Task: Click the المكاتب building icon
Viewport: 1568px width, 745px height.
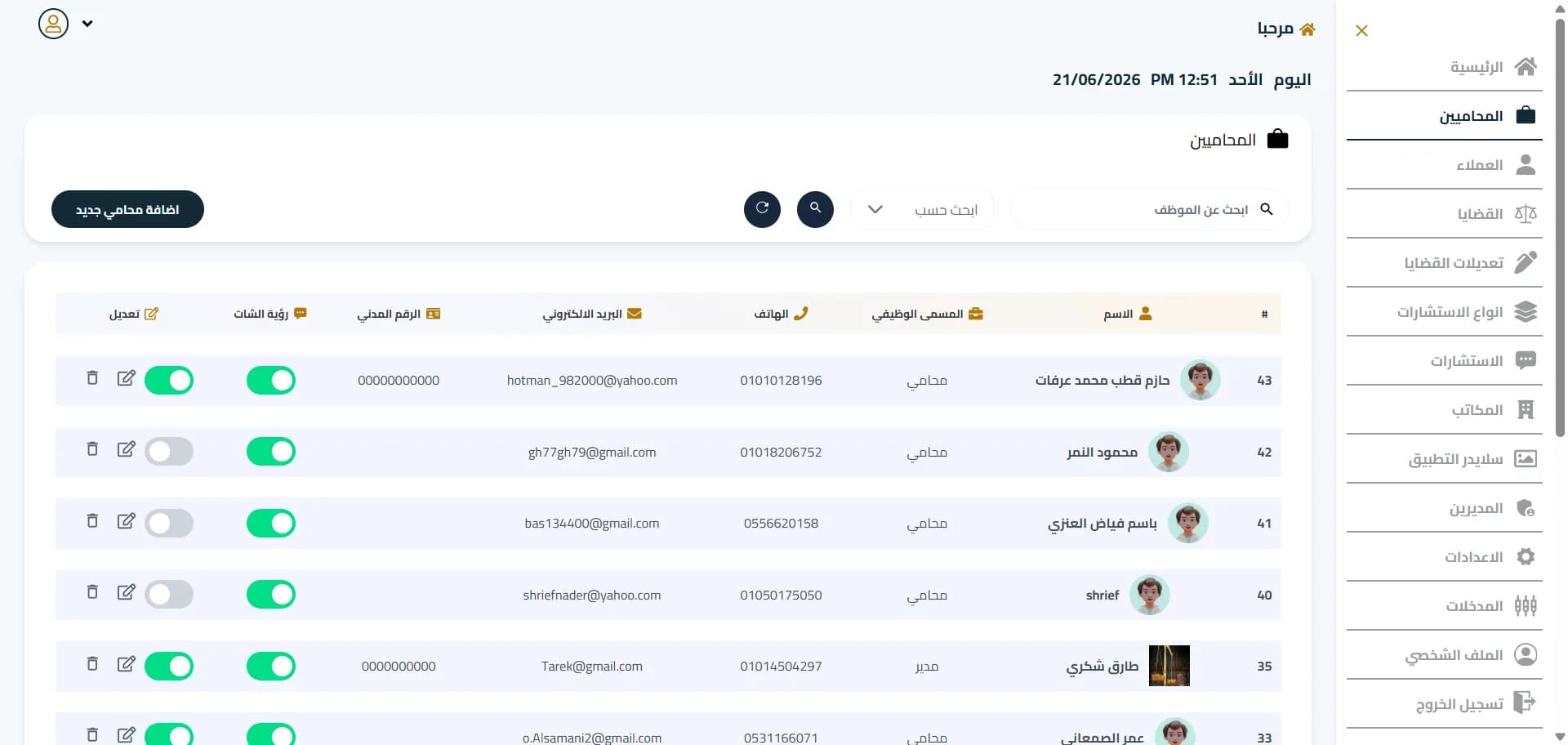Action: pos(1526,410)
